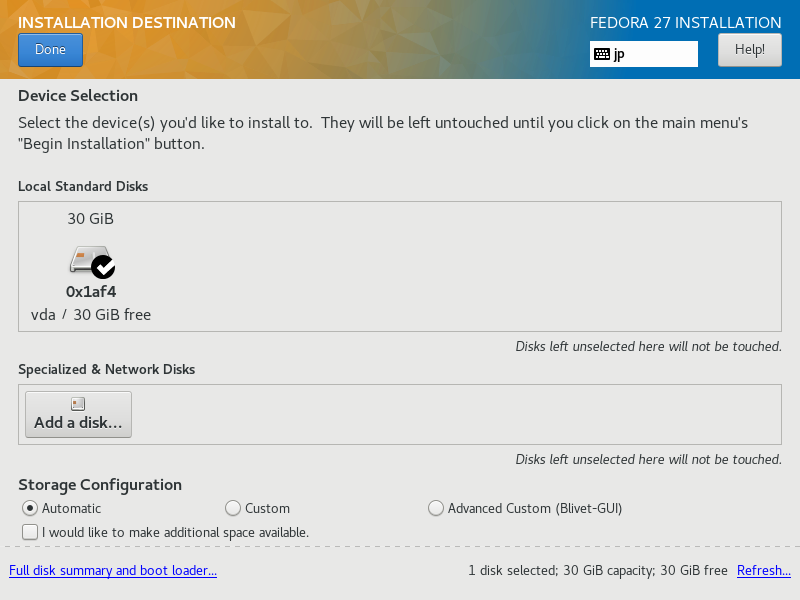This screenshot has width=800, height=600.
Task: Click the small disk icon on Add a disk
Action: (x=78, y=404)
